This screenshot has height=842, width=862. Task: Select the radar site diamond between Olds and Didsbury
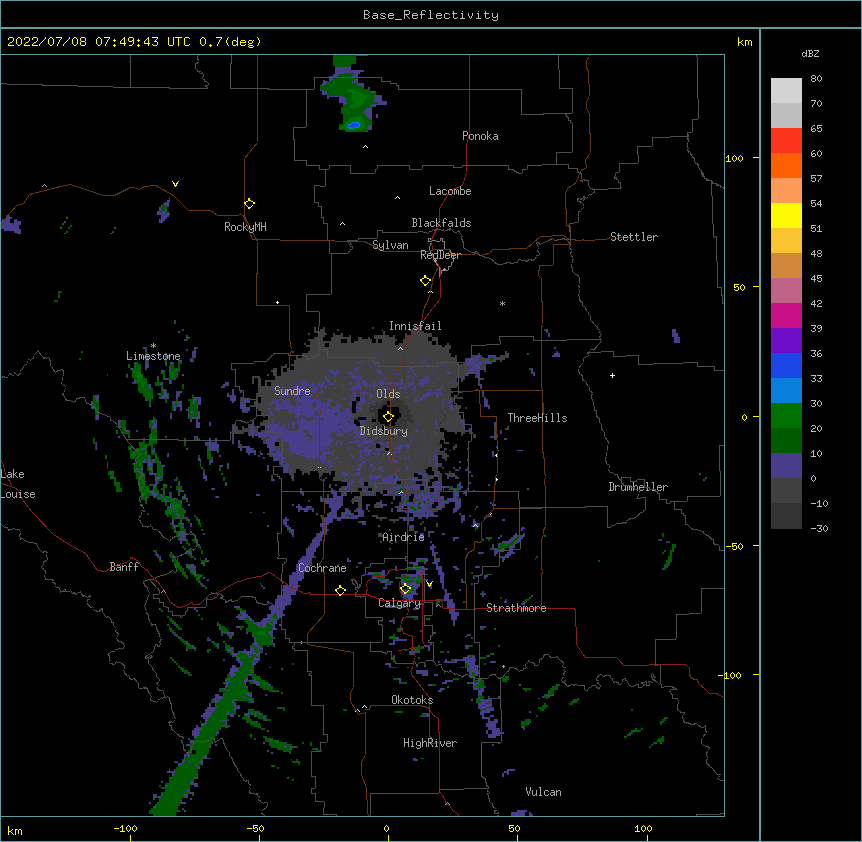(388, 417)
